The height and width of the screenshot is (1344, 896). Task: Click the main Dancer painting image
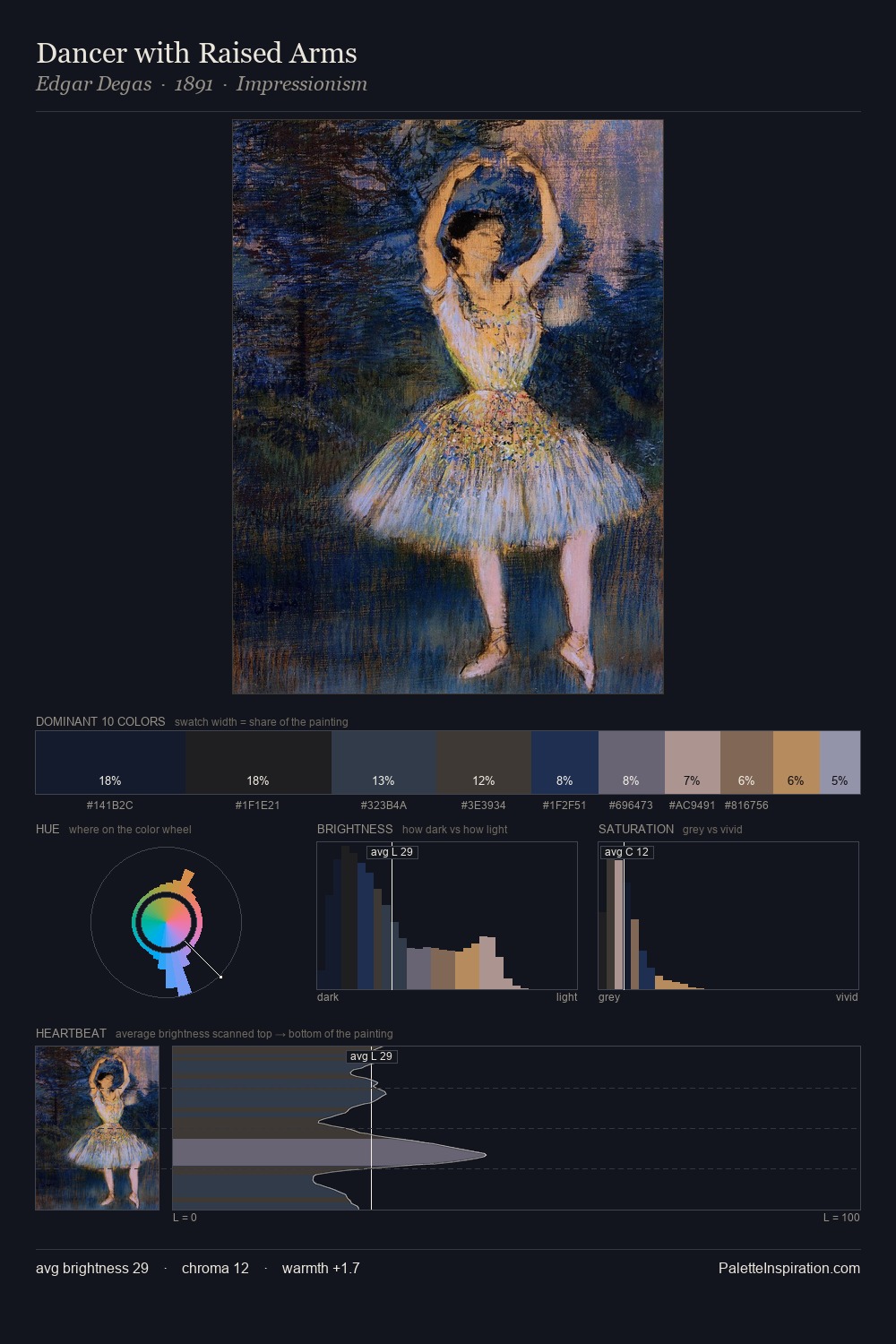coord(448,407)
